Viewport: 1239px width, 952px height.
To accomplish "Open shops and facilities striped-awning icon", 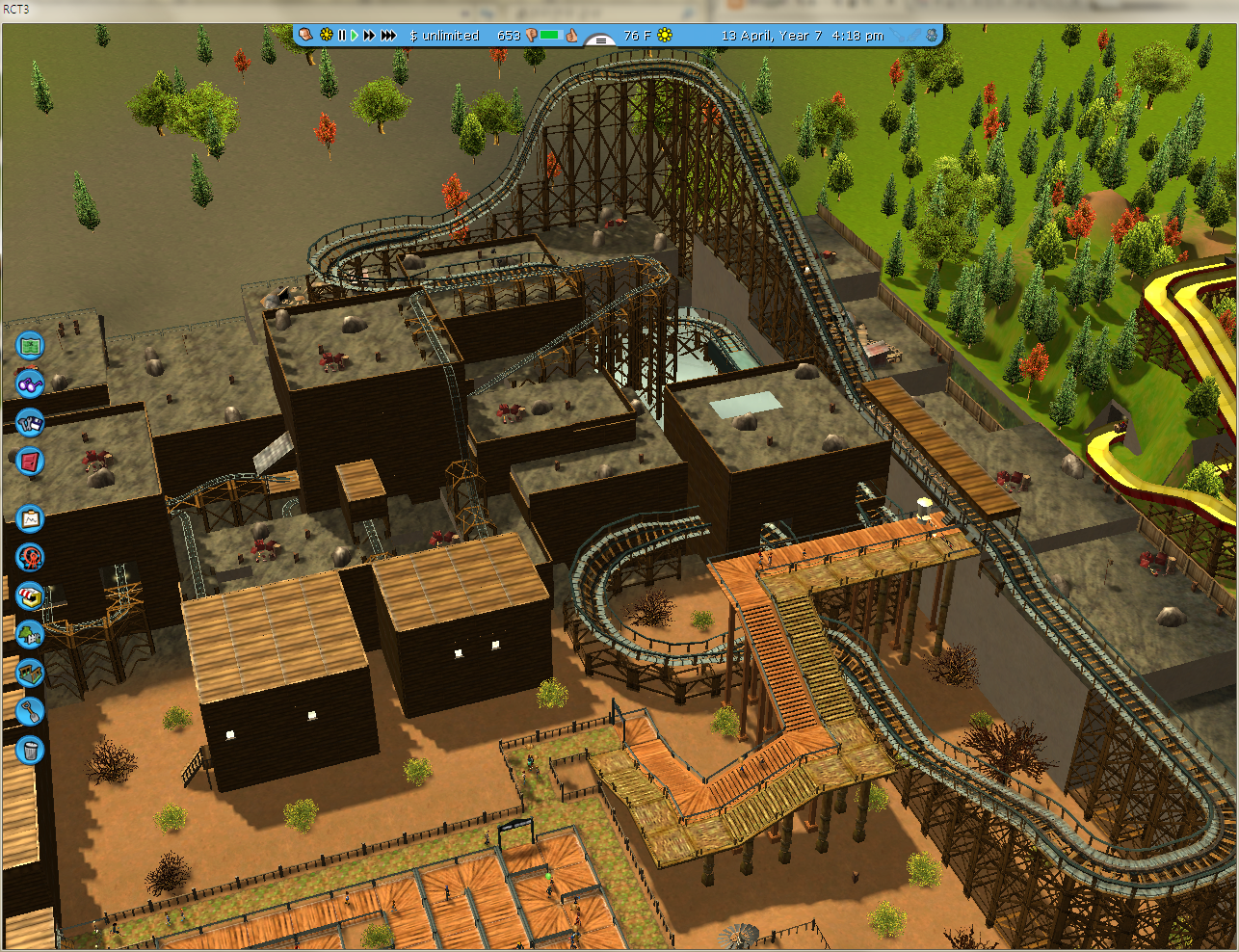I will pos(30,595).
